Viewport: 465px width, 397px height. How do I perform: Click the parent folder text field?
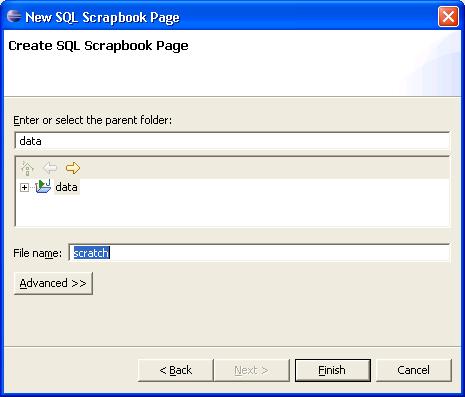coord(232,141)
